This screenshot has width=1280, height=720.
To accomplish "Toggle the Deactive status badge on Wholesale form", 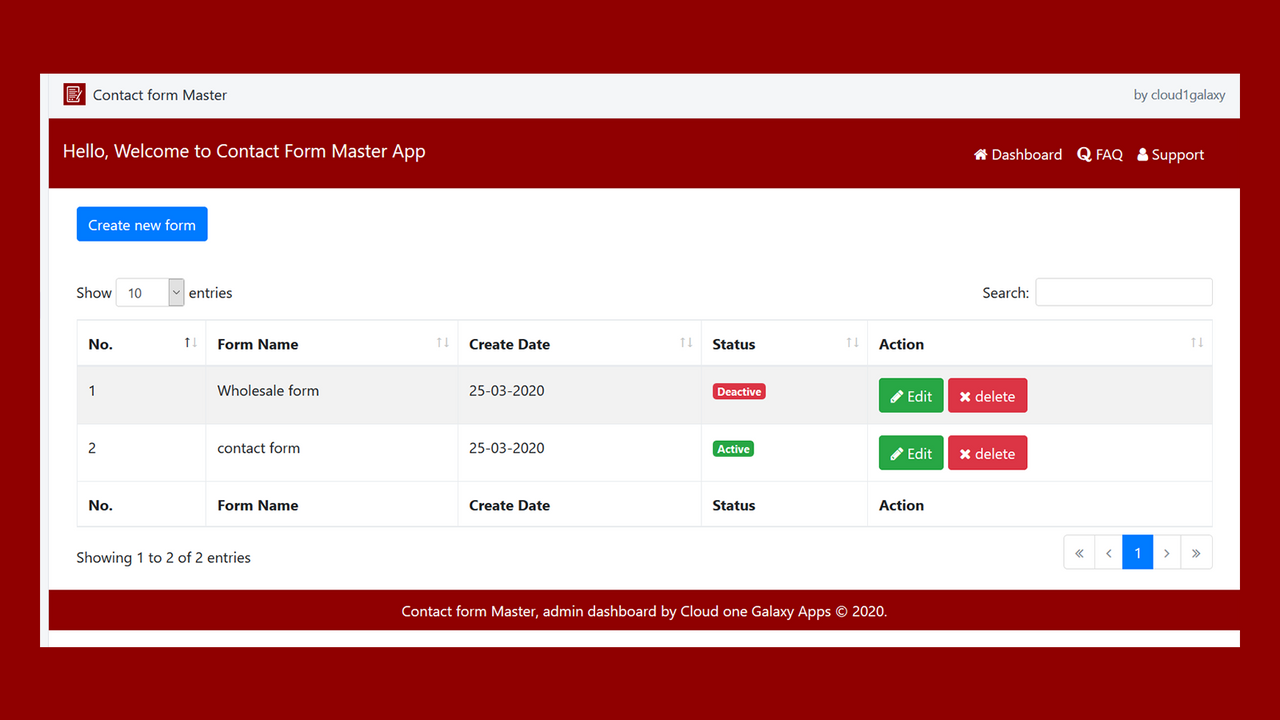I will (x=739, y=391).
